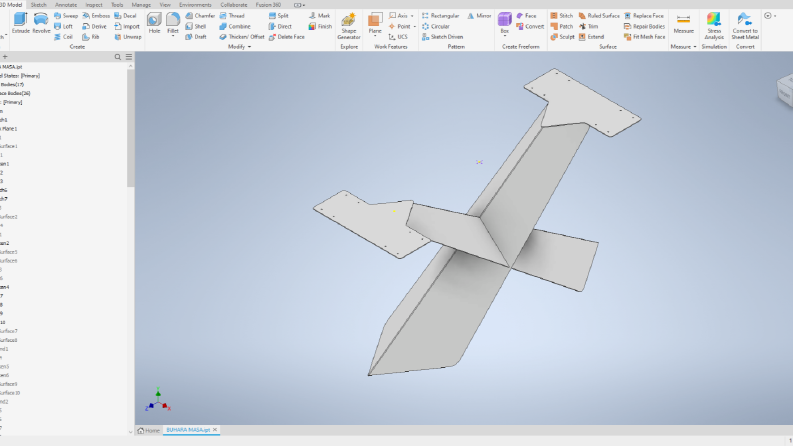The height and width of the screenshot is (446, 793).
Task: Choose the Unwrap tool
Action: (x=127, y=37)
